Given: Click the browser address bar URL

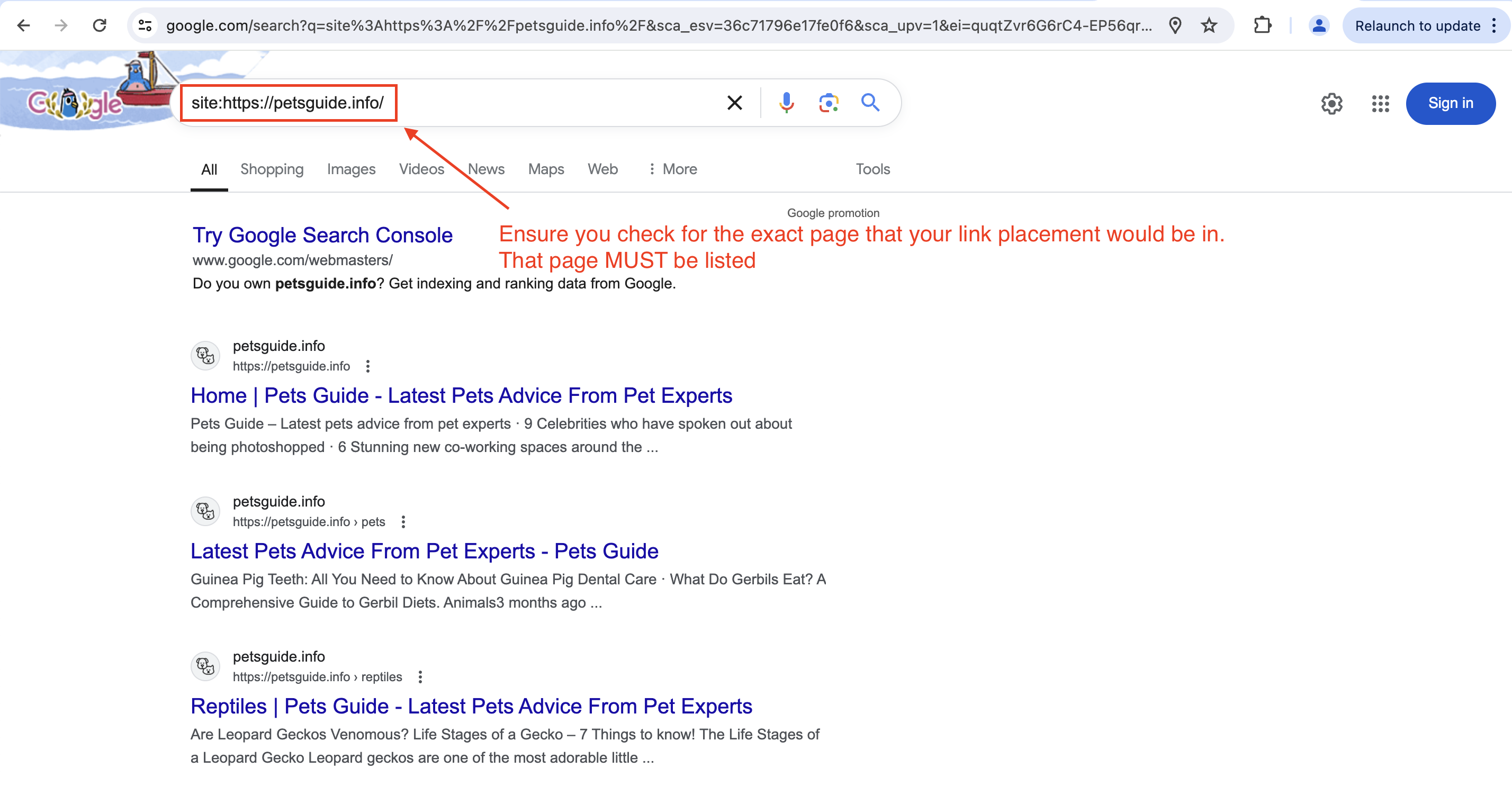Looking at the screenshot, I should tap(659, 26).
